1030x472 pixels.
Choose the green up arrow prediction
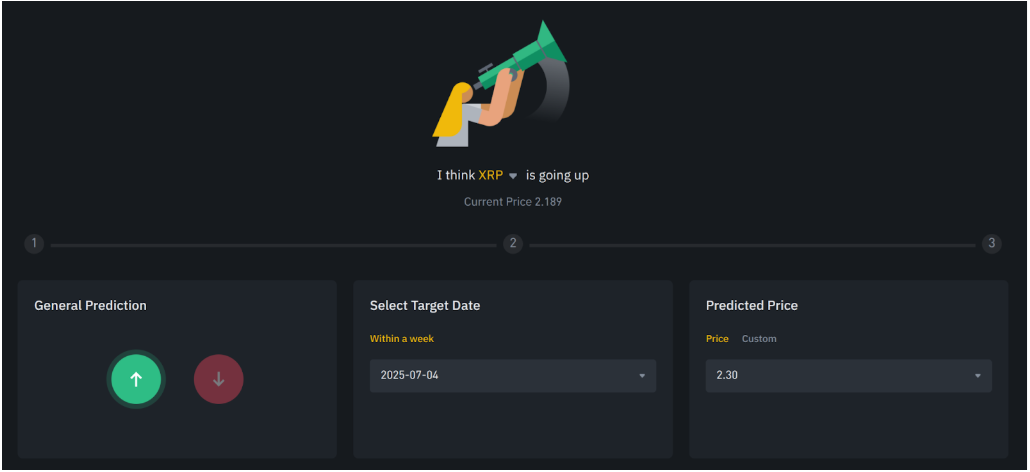(136, 379)
